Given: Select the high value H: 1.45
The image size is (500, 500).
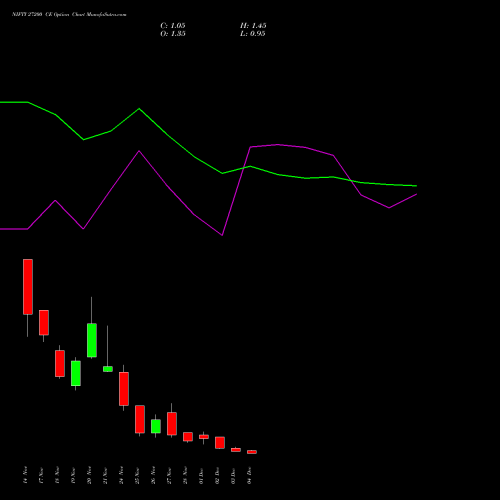Looking at the screenshot, I should pyautogui.click(x=253, y=26).
